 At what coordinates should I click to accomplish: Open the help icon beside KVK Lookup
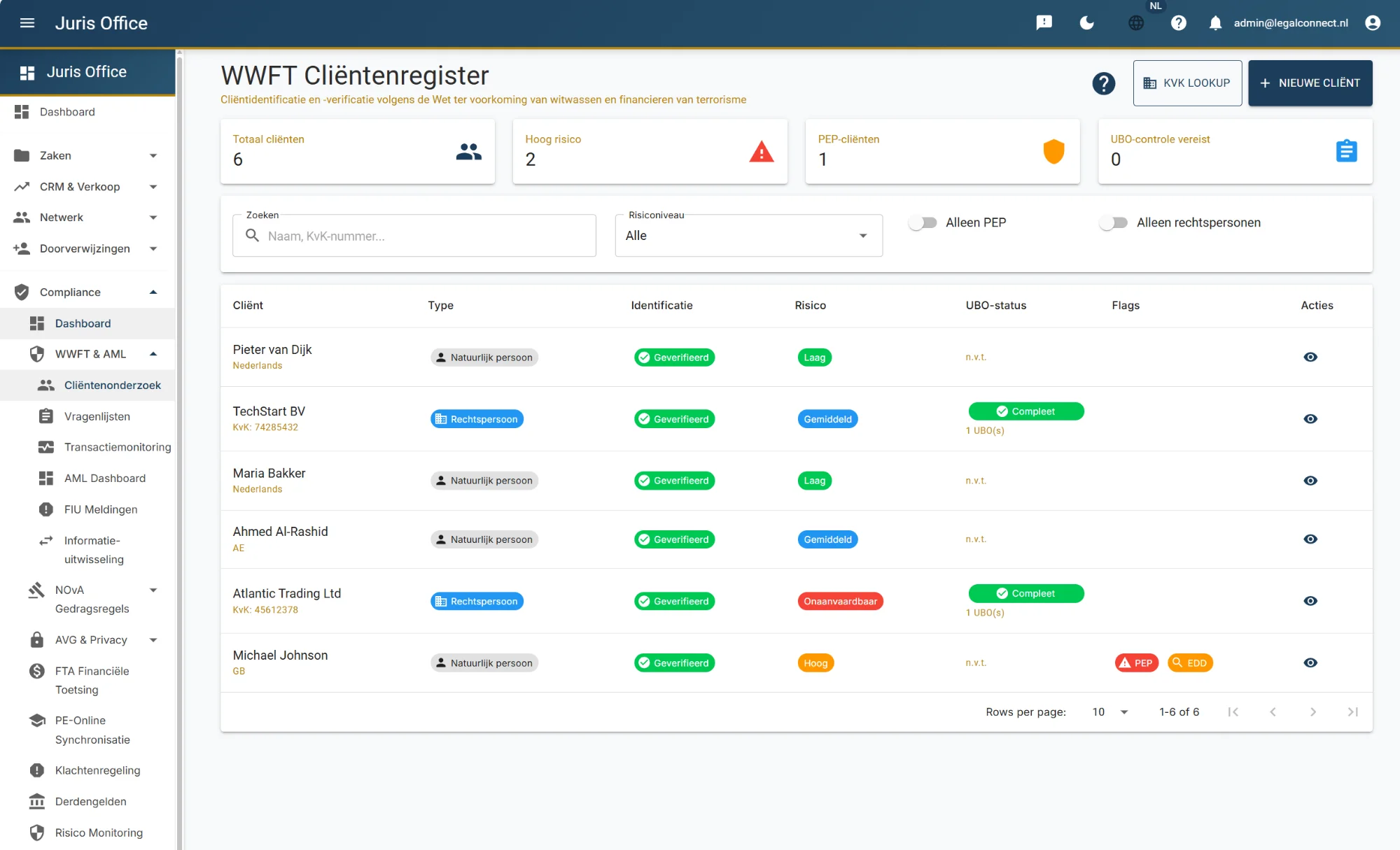pos(1103,83)
